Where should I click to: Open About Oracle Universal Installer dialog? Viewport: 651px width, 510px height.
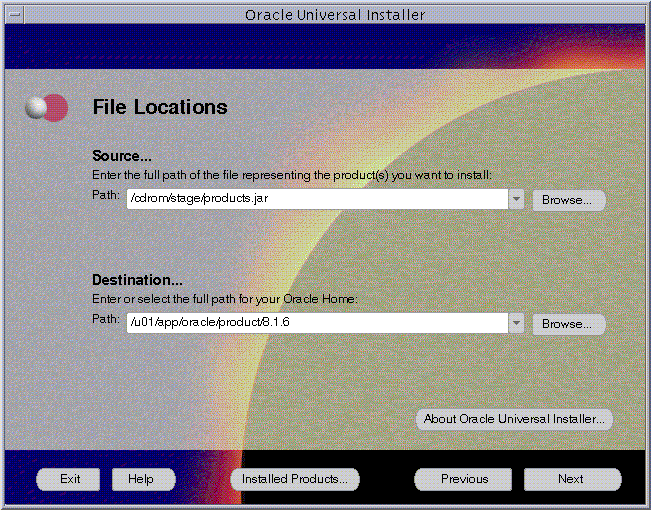[514, 419]
